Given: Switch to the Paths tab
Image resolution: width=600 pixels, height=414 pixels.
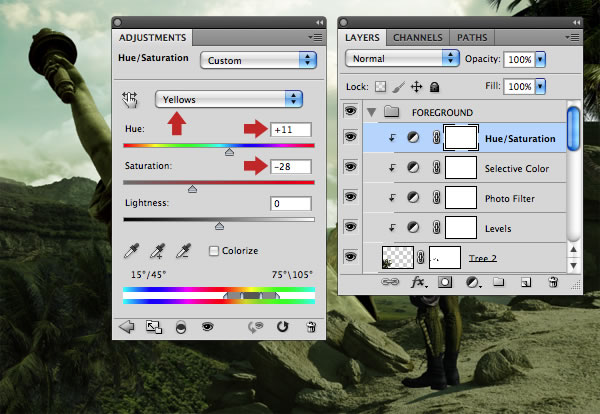Looking at the screenshot, I should [472, 38].
